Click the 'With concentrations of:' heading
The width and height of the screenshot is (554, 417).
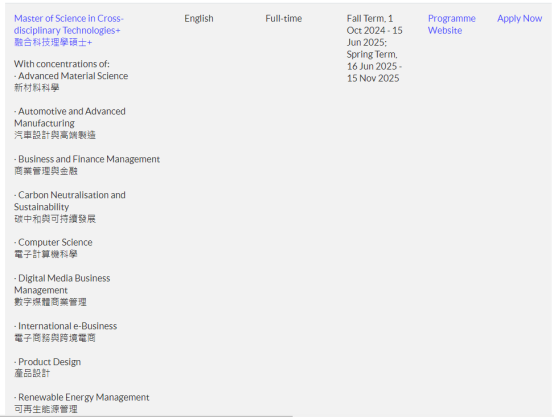(62, 64)
